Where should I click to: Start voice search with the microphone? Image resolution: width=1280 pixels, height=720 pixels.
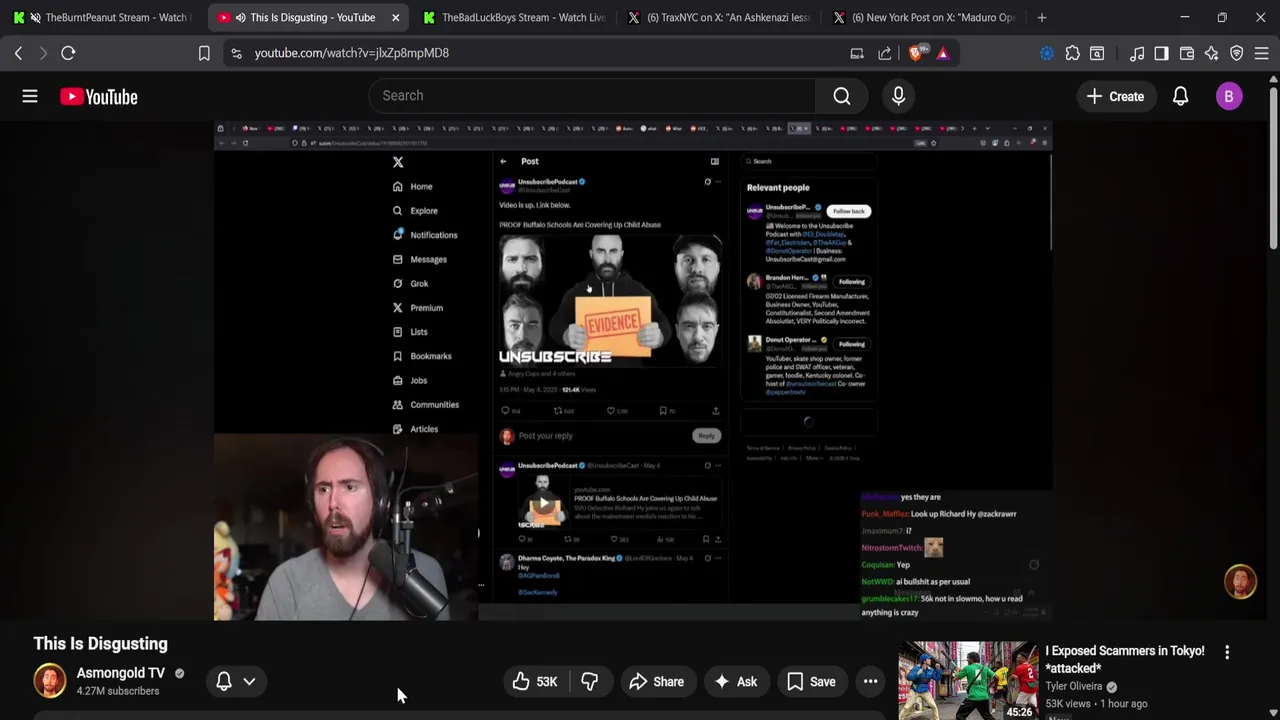pyautogui.click(x=898, y=96)
